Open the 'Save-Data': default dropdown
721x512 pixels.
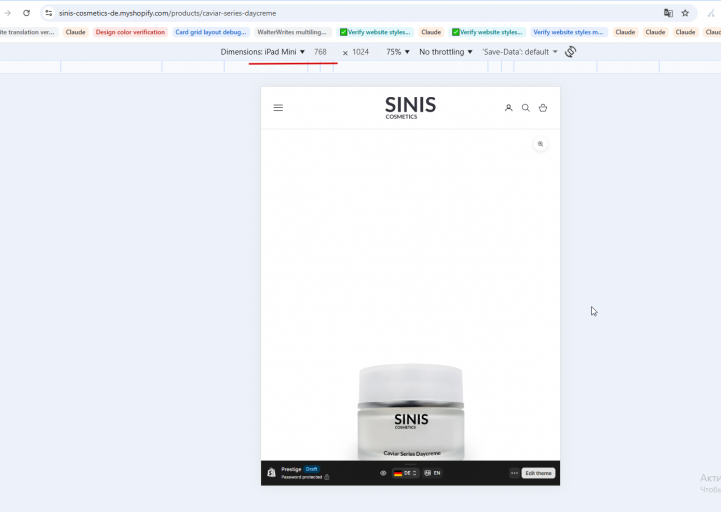(x=520, y=52)
